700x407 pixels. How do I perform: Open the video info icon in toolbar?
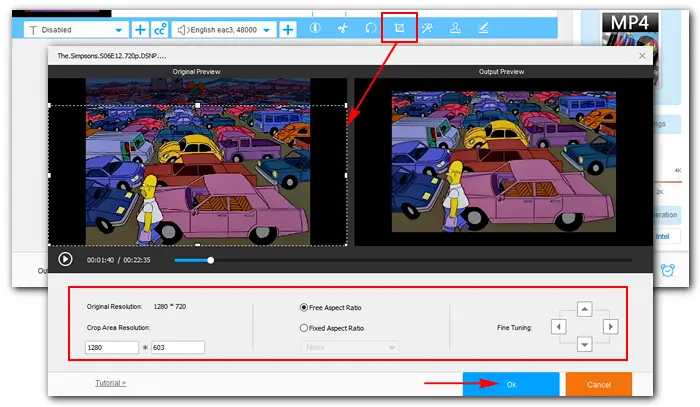click(315, 28)
